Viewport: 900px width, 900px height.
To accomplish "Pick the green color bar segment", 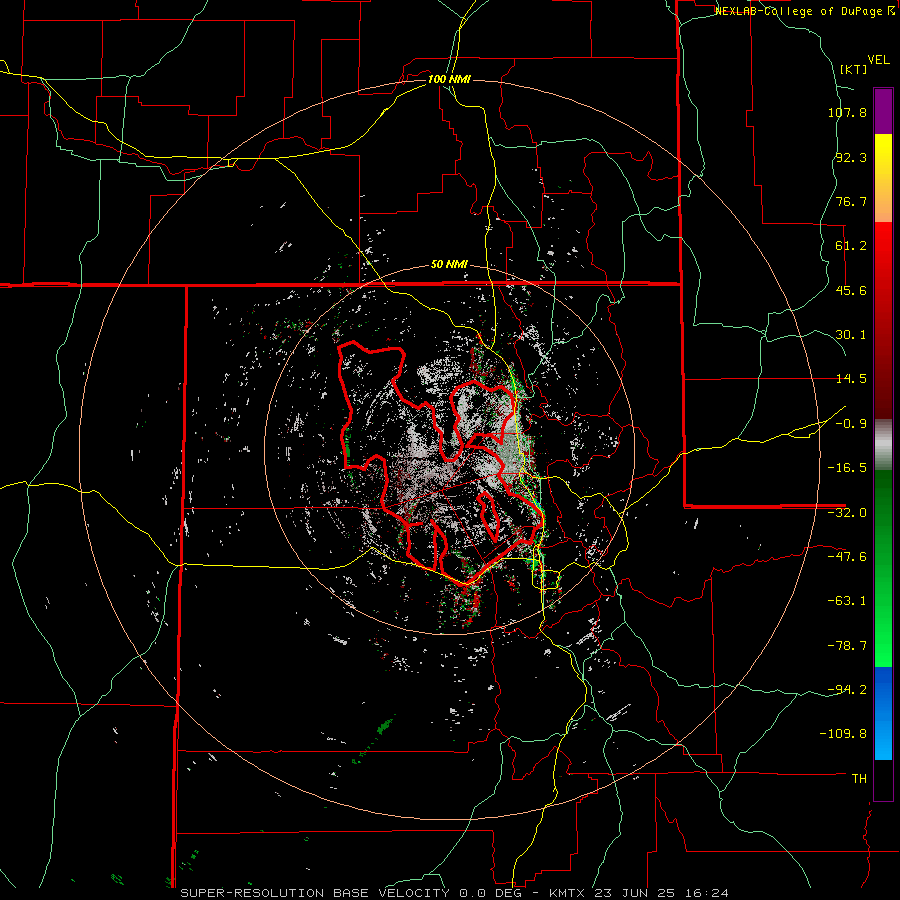I will (x=883, y=568).
